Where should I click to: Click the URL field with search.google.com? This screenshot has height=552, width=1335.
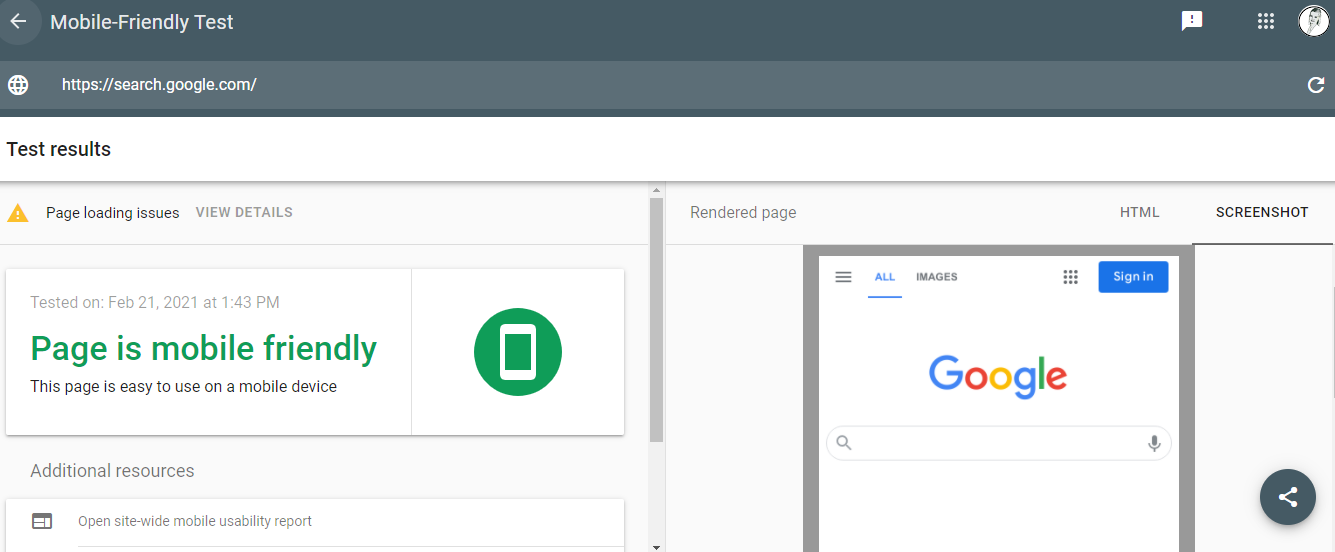click(159, 85)
